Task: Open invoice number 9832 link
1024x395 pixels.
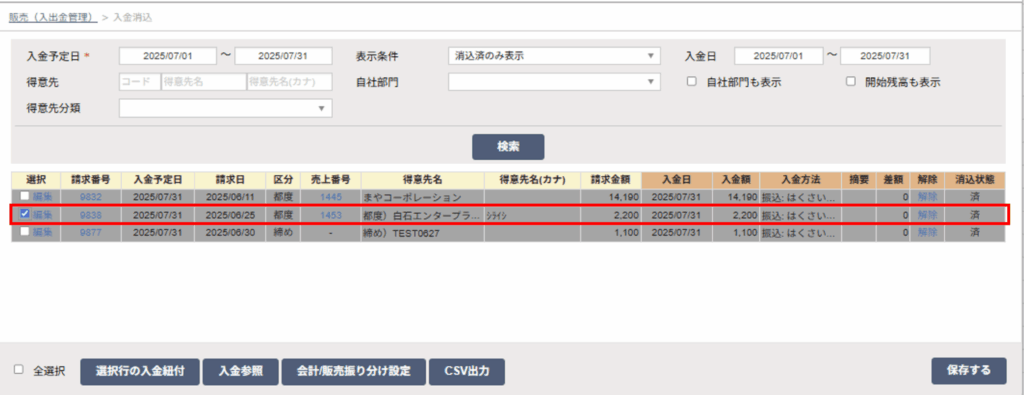Action: [x=91, y=197]
